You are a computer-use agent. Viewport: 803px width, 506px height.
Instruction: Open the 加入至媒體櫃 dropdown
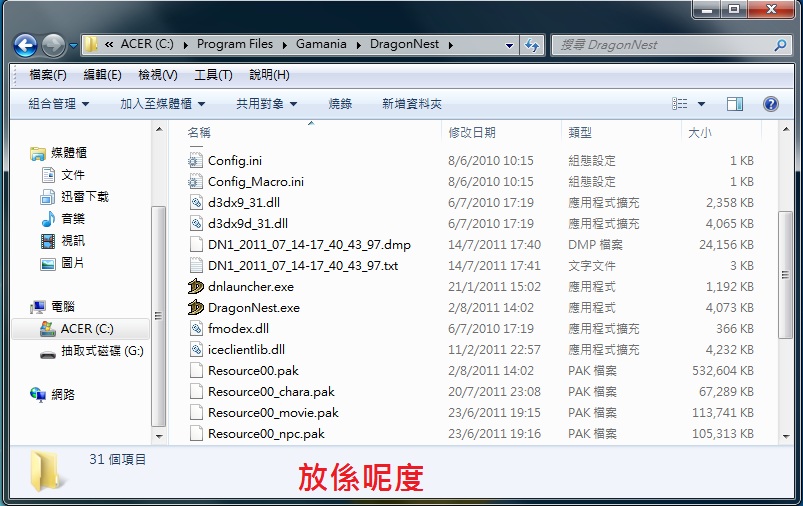[162, 104]
